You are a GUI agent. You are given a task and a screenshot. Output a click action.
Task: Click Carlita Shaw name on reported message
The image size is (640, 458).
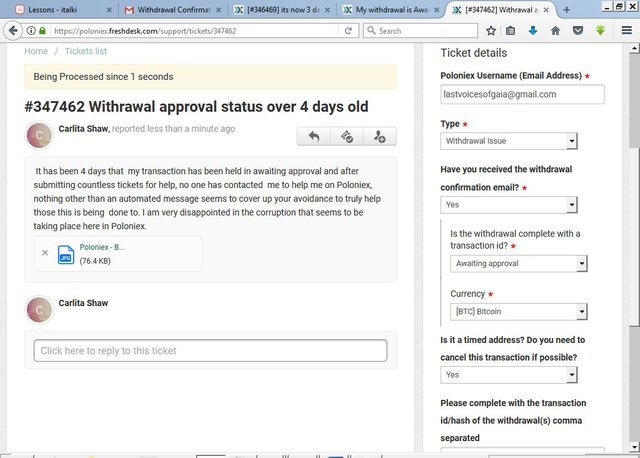84,129
